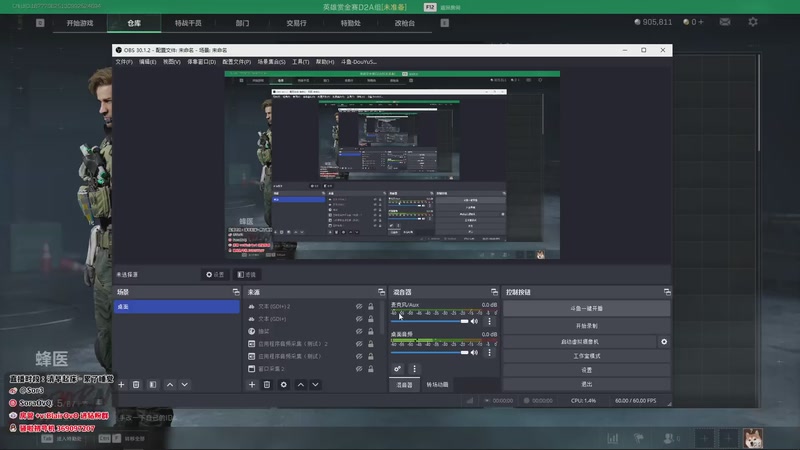The width and height of the screenshot is (800, 450).
Task: Open the game statistics bar chart icon
Action: (613, 438)
